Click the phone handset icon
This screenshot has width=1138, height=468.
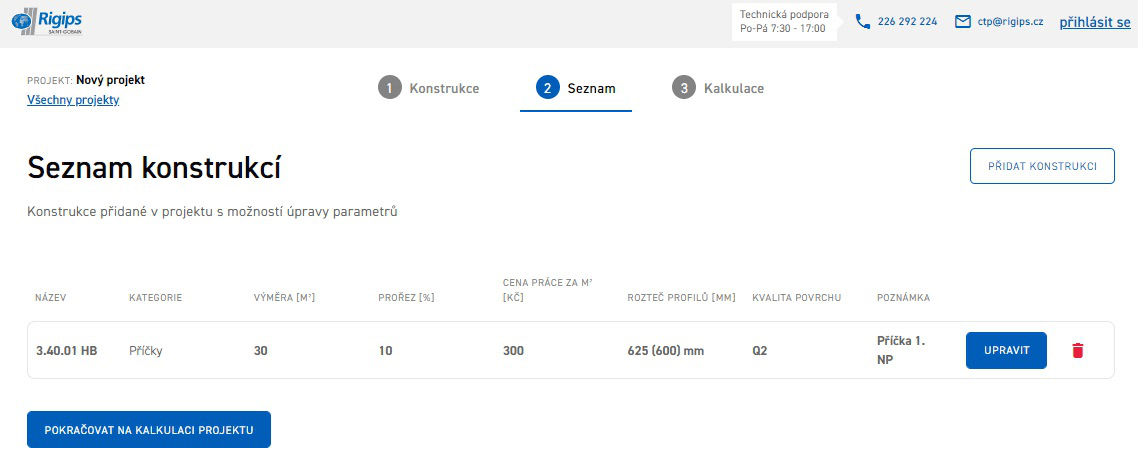tap(862, 22)
